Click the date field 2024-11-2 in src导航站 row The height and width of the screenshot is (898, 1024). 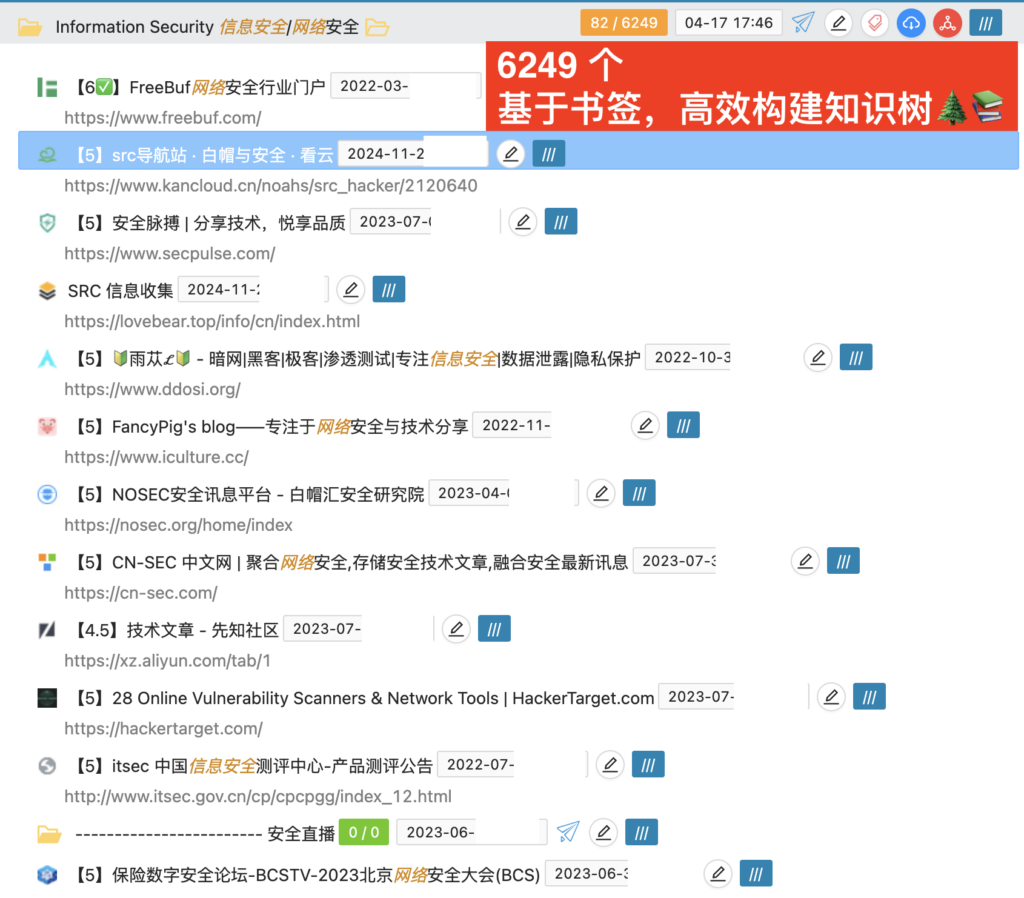(413, 154)
